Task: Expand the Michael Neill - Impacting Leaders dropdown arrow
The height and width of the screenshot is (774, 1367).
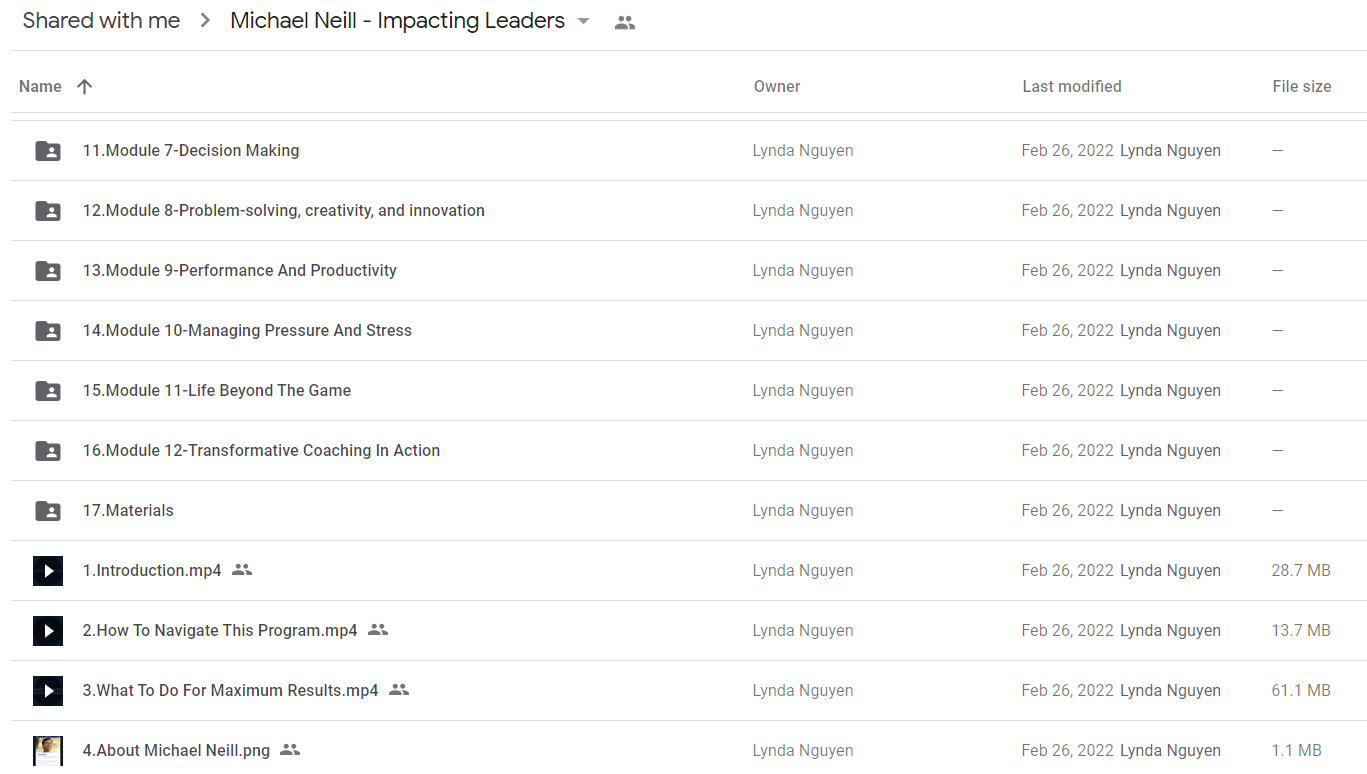Action: point(584,21)
